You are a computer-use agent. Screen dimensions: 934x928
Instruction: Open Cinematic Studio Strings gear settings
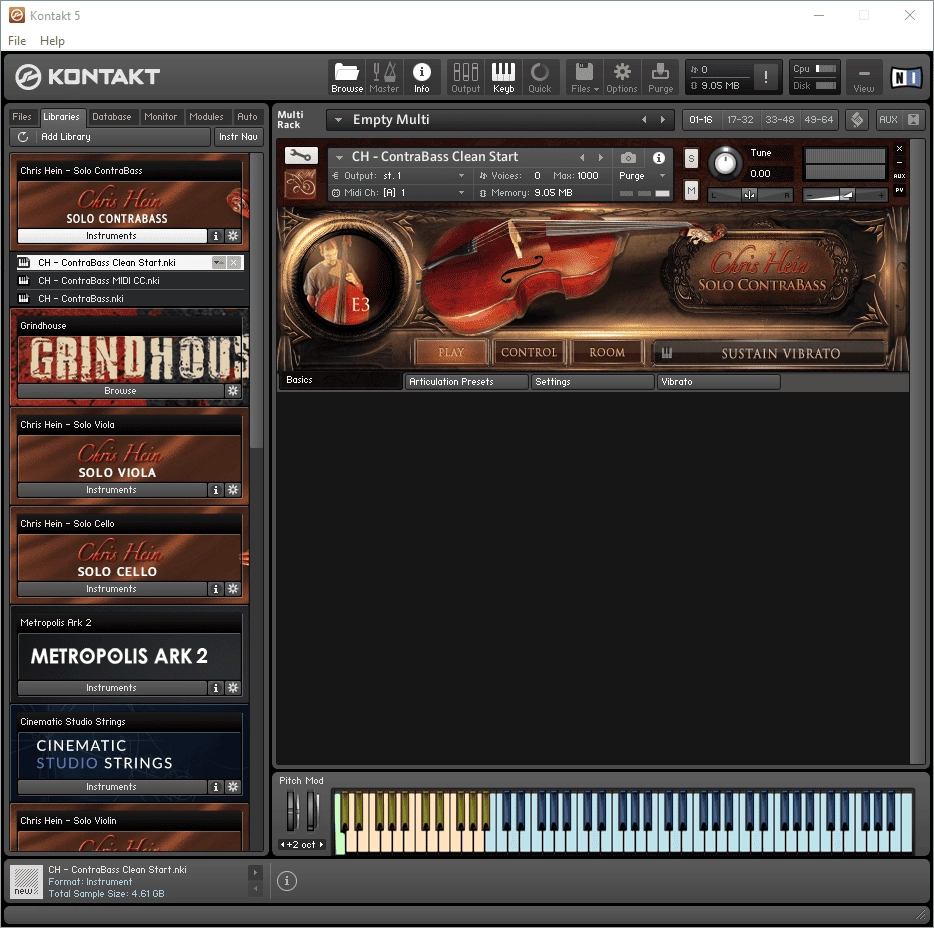click(233, 786)
